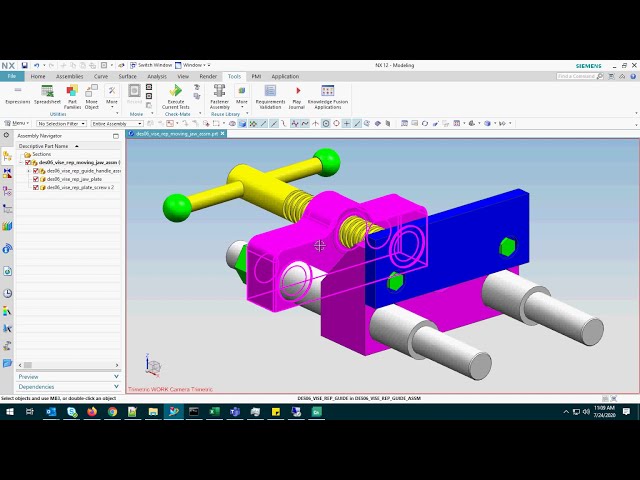The height and width of the screenshot is (480, 640).
Task: Open Firefox from the taskbar
Action: [x=92, y=412]
